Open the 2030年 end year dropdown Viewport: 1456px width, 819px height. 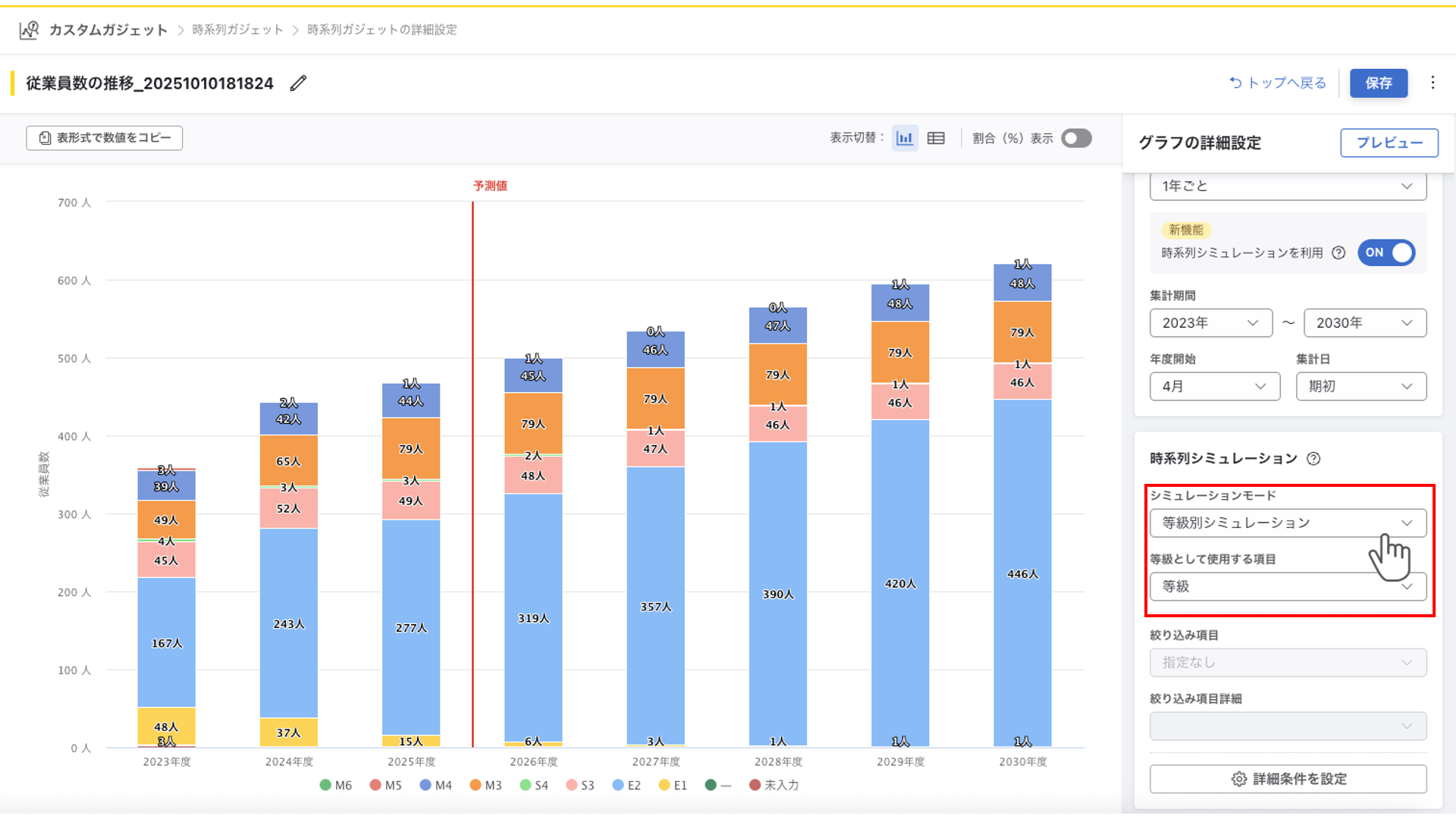coord(1364,323)
